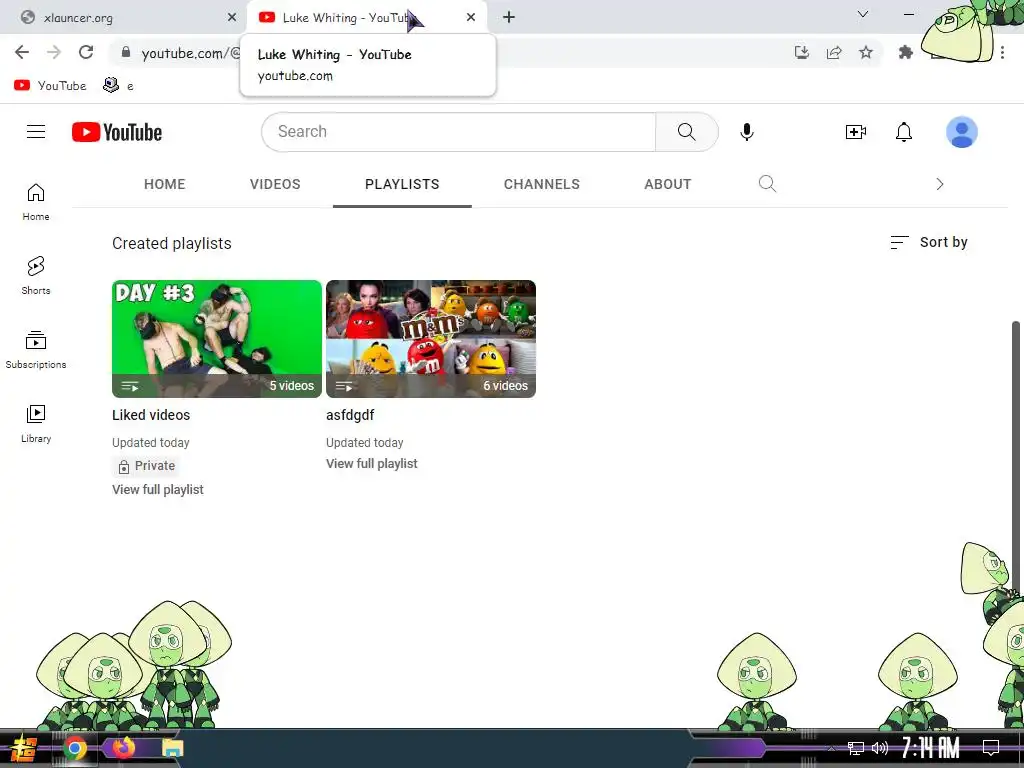Open the extensions puzzle icon
The width and height of the screenshot is (1024, 768).
click(906, 52)
